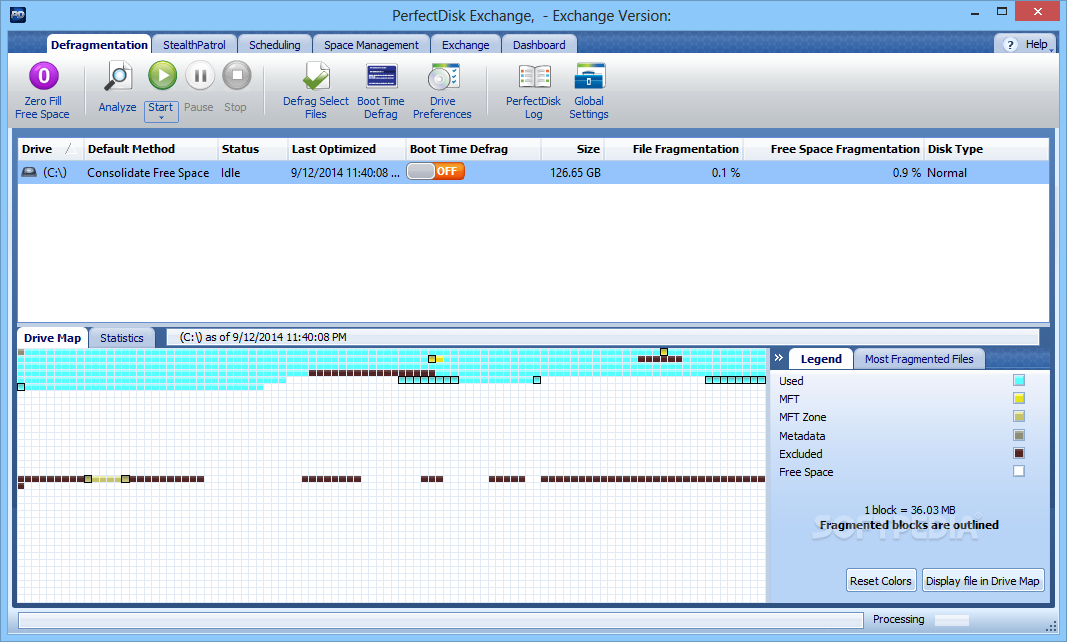
Task: Sort by the Drive column header
Action: [x=50, y=149]
